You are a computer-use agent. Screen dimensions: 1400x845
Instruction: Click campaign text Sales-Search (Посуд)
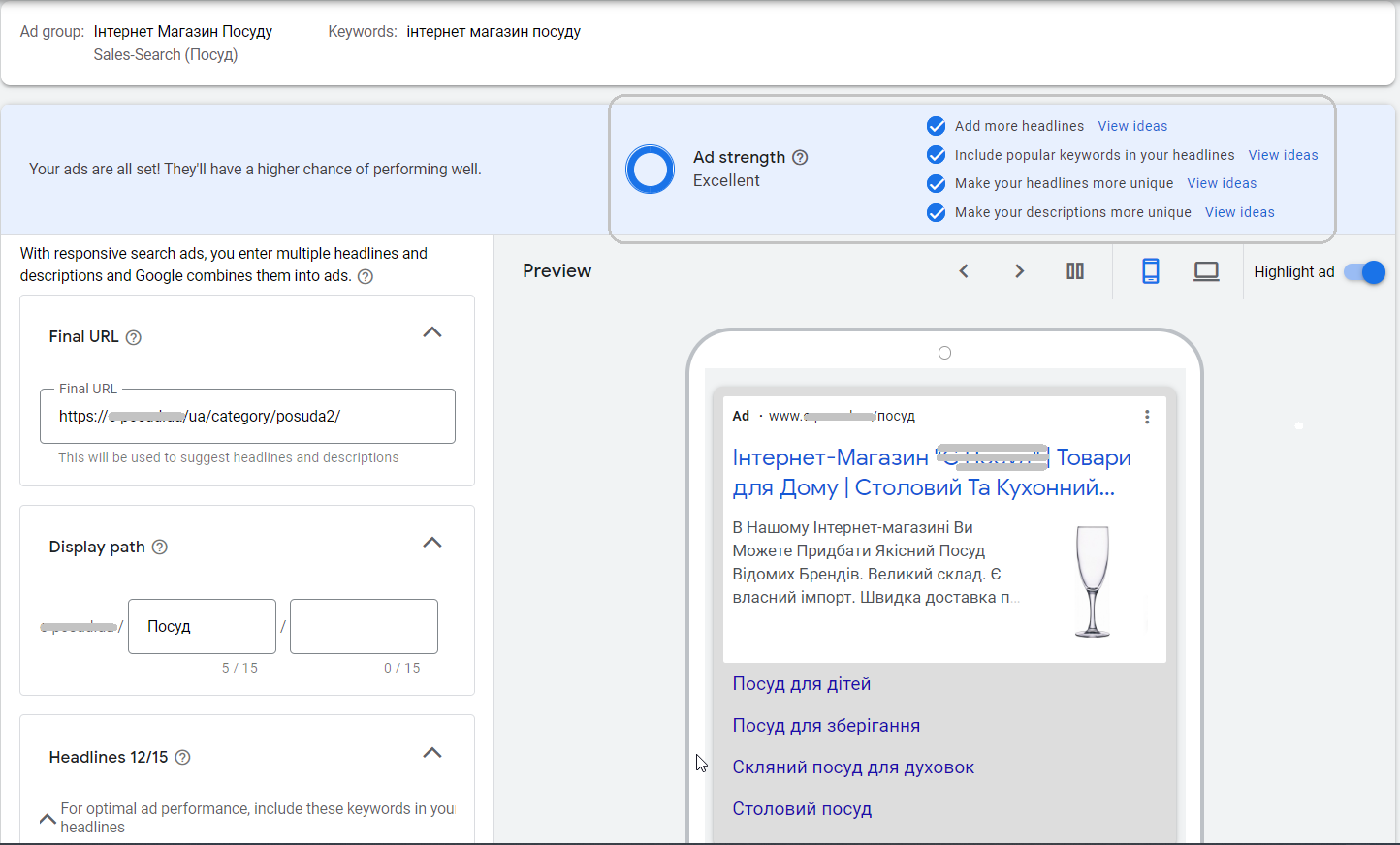tap(166, 55)
